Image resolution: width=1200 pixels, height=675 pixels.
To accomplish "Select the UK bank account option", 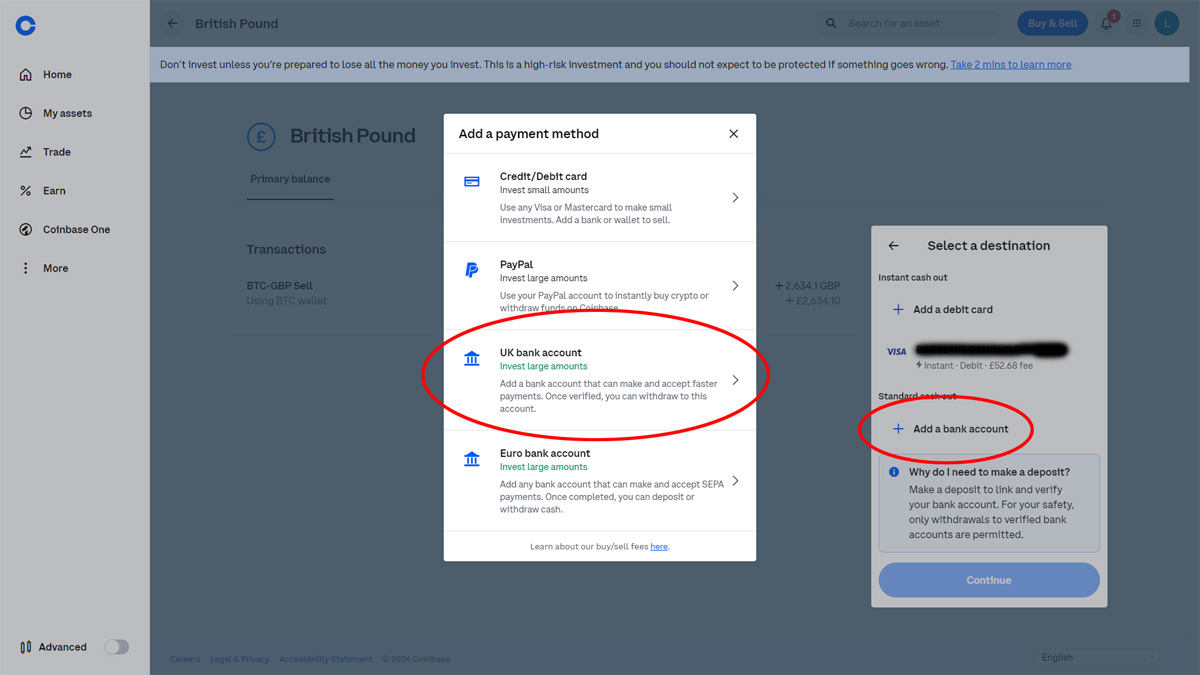I will point(600,380).
